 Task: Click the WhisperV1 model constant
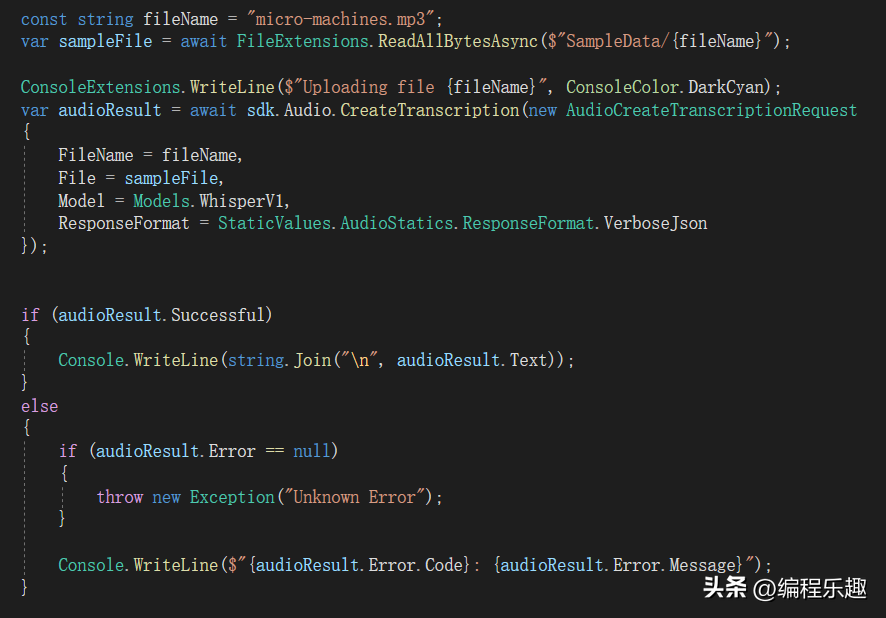click(x=241, y=201)
